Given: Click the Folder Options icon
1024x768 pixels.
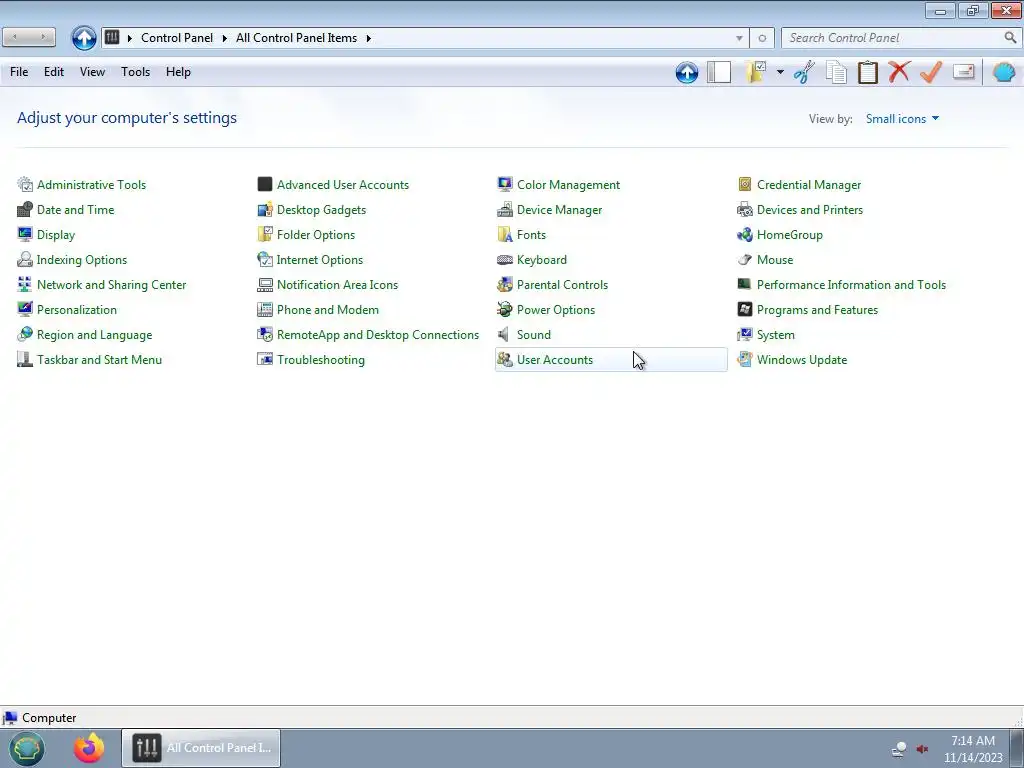Looking at the screenshot, I should 264,234.
